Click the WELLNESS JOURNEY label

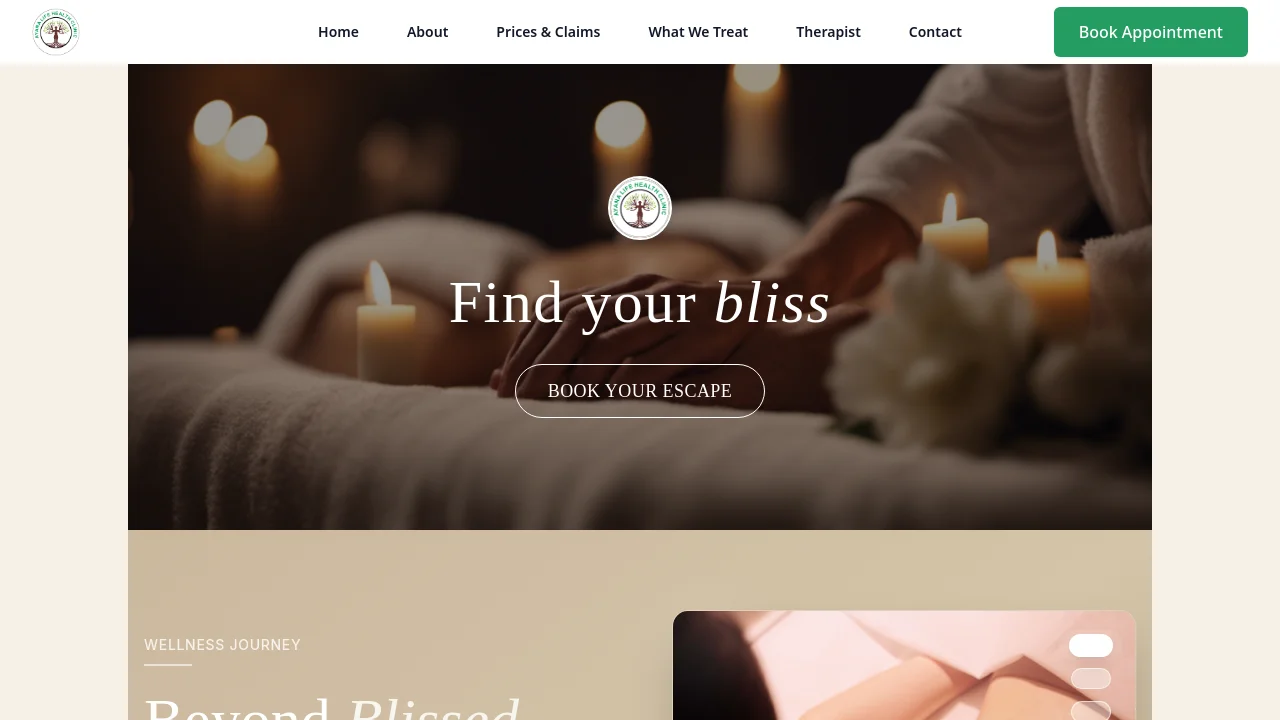[x=222, y=645]
